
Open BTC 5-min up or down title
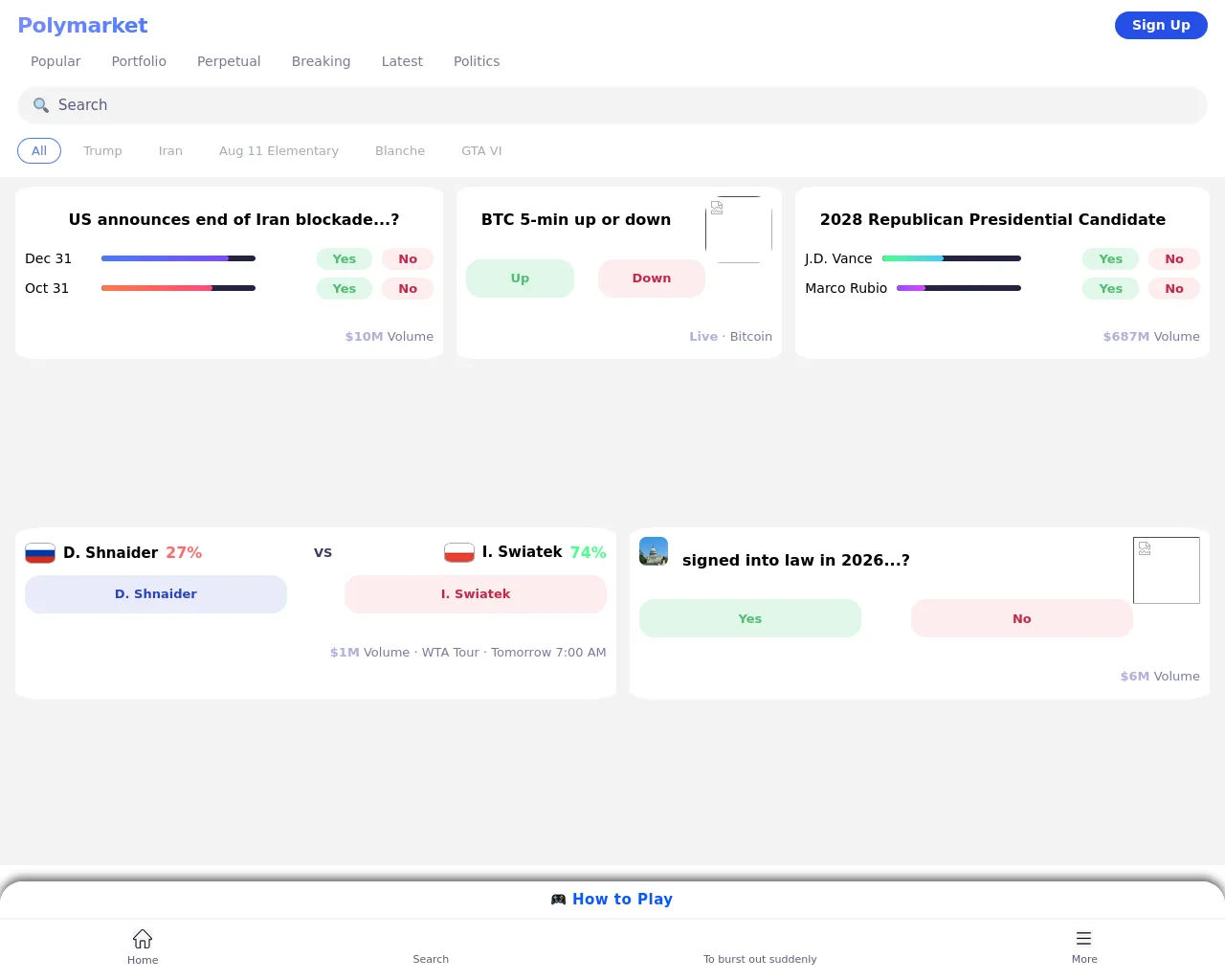pyautogui.click(x=576, y=220)
